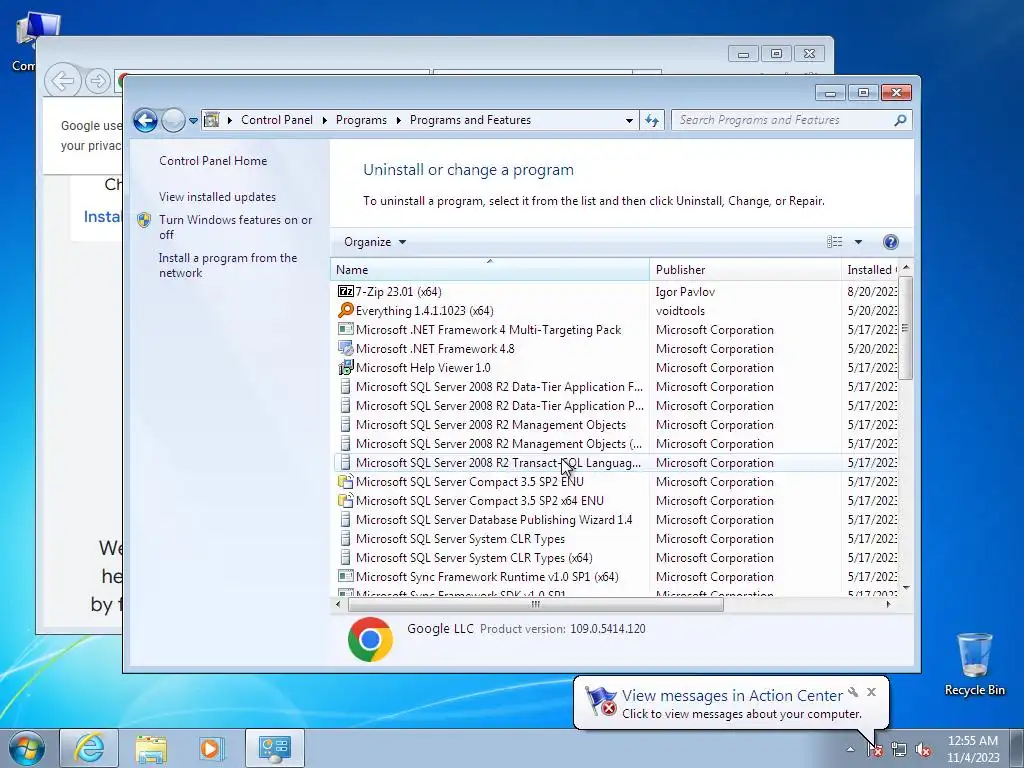The height and width of the screenshot is (768, 1024).
Task: Click the SQL Server Compact 3.5 SP2 x64 ENU icon
Action: [345, 500]
